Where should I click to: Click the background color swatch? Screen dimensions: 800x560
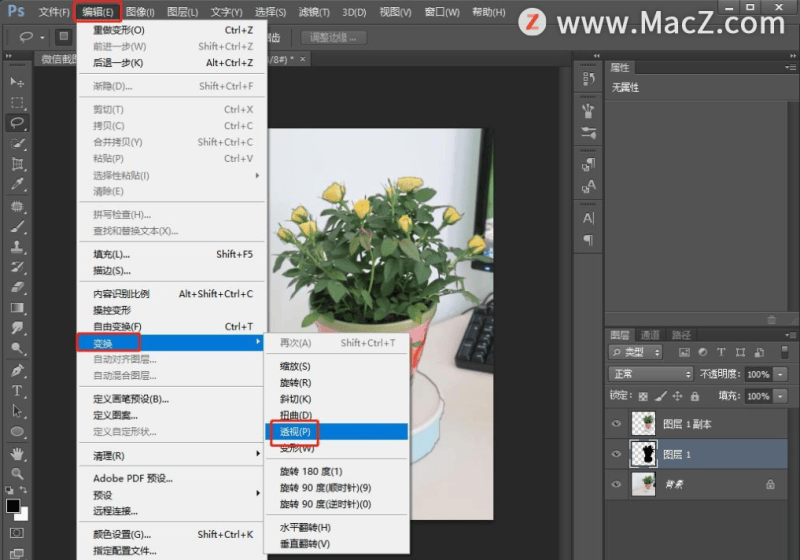[23, 516]
